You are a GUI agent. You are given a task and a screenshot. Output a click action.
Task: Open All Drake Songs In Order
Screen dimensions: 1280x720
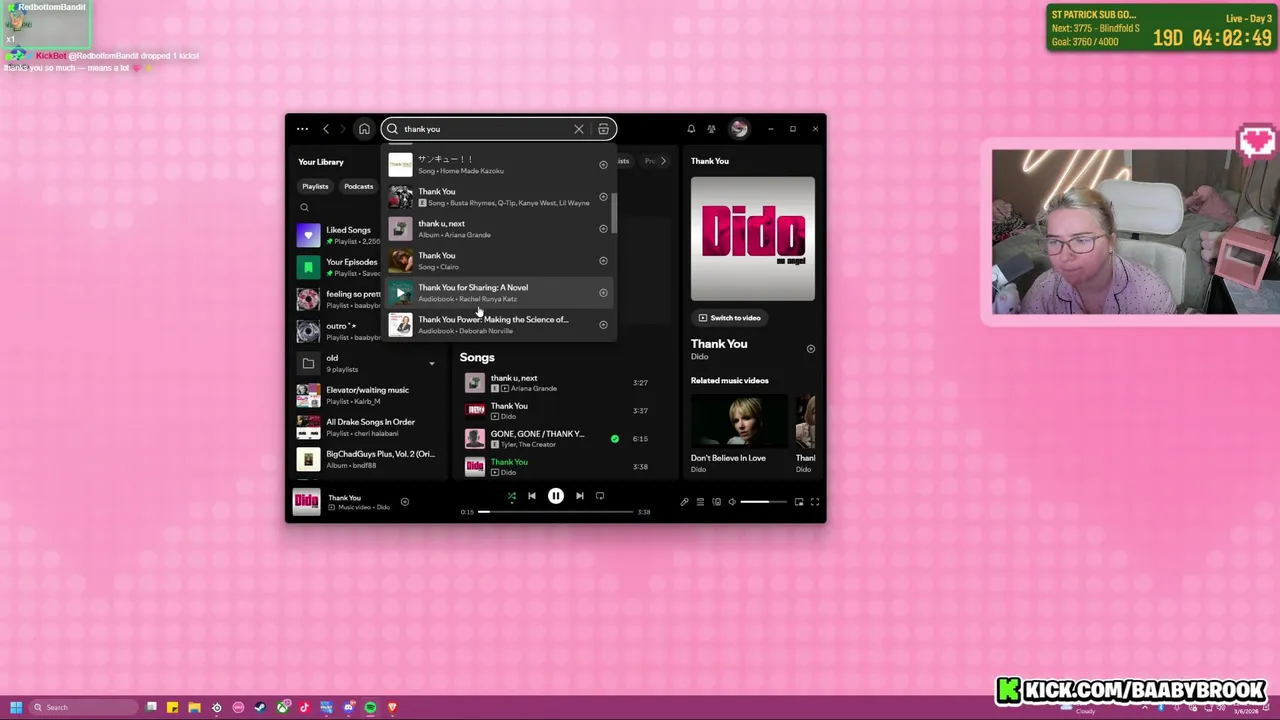(367, 427)
